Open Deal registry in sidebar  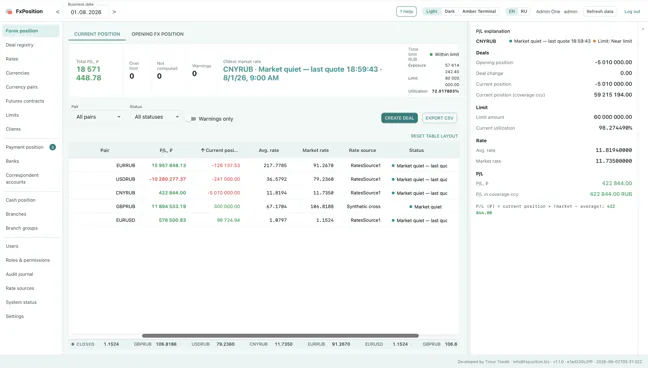(31, 45)
